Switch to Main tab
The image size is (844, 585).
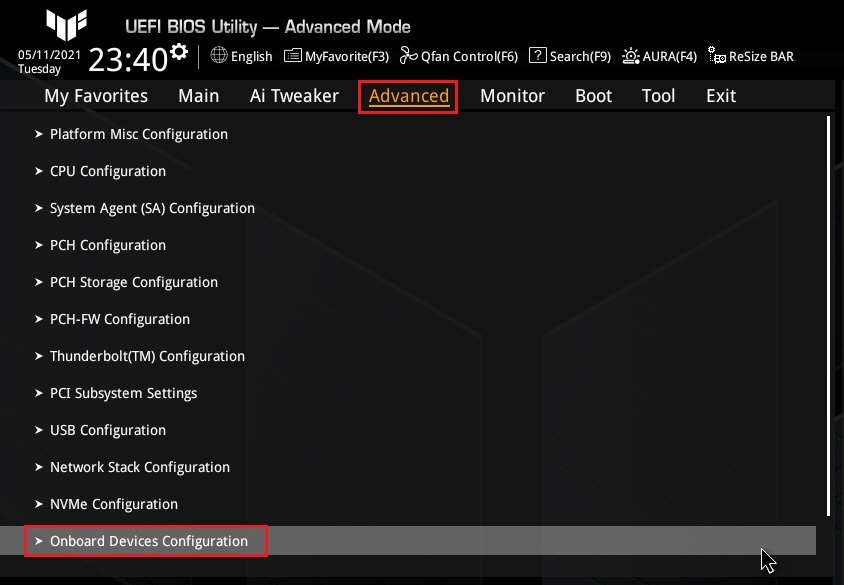coord(199,96)
